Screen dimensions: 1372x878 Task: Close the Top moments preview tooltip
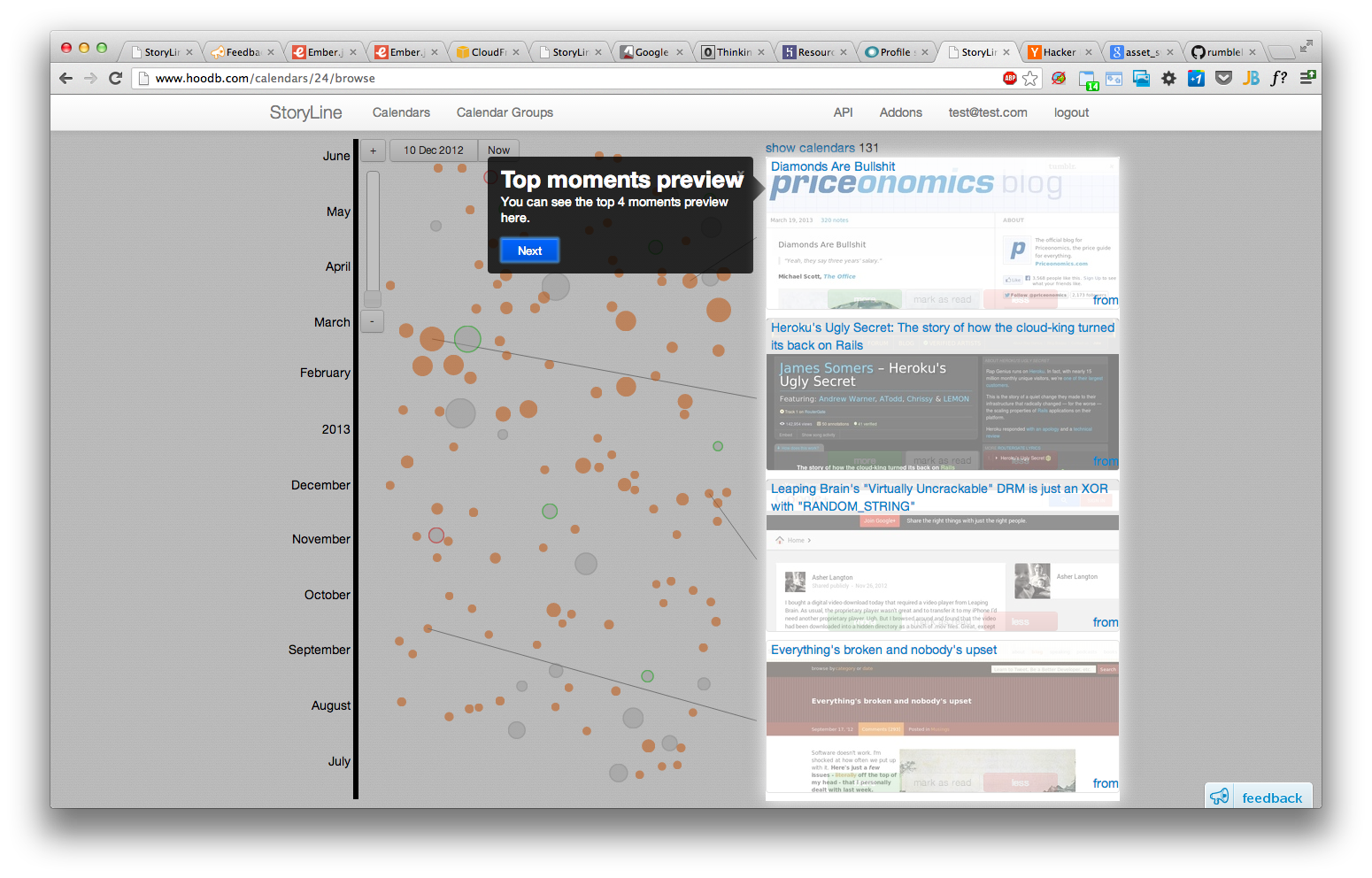pyautogui.click(x=741, y=173)
